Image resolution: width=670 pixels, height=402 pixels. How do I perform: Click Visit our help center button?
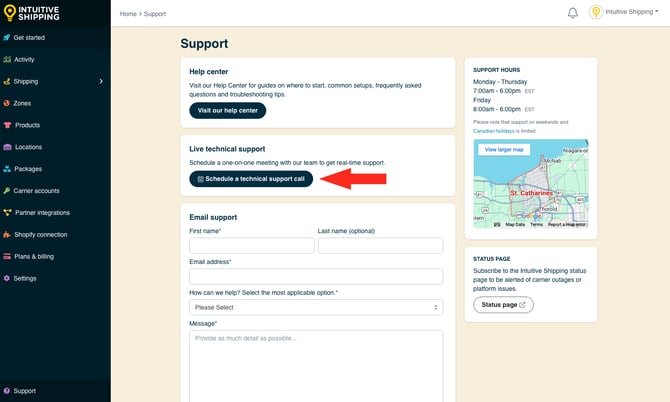(x=227, y=110)
